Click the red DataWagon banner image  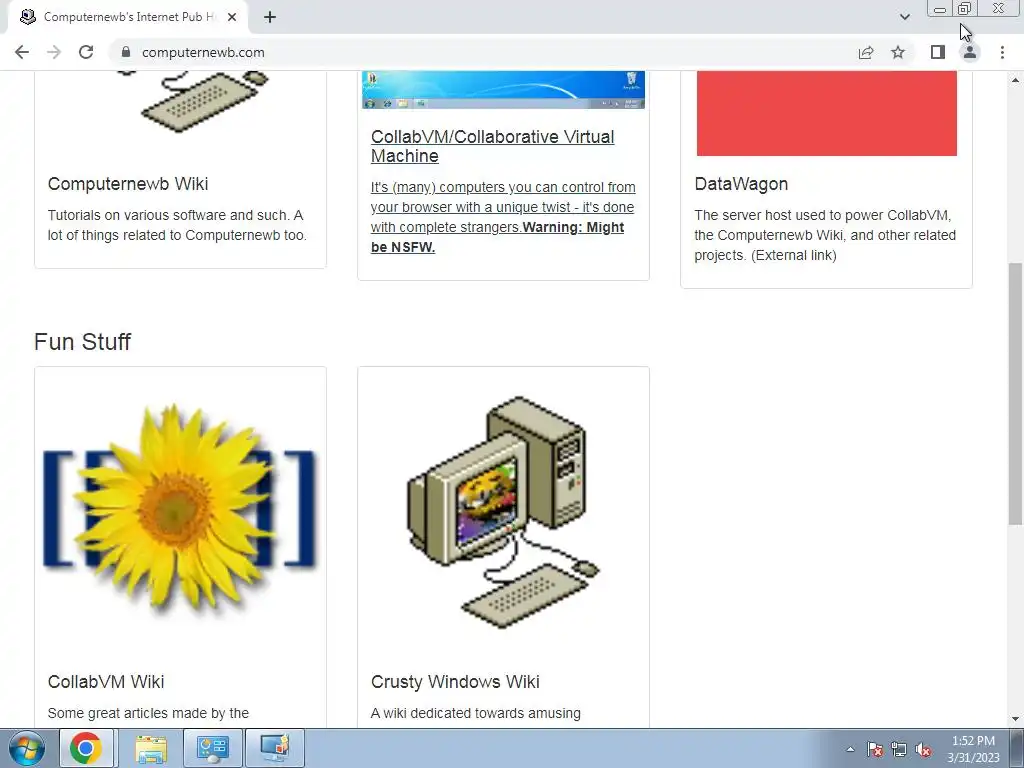[827, 113]
